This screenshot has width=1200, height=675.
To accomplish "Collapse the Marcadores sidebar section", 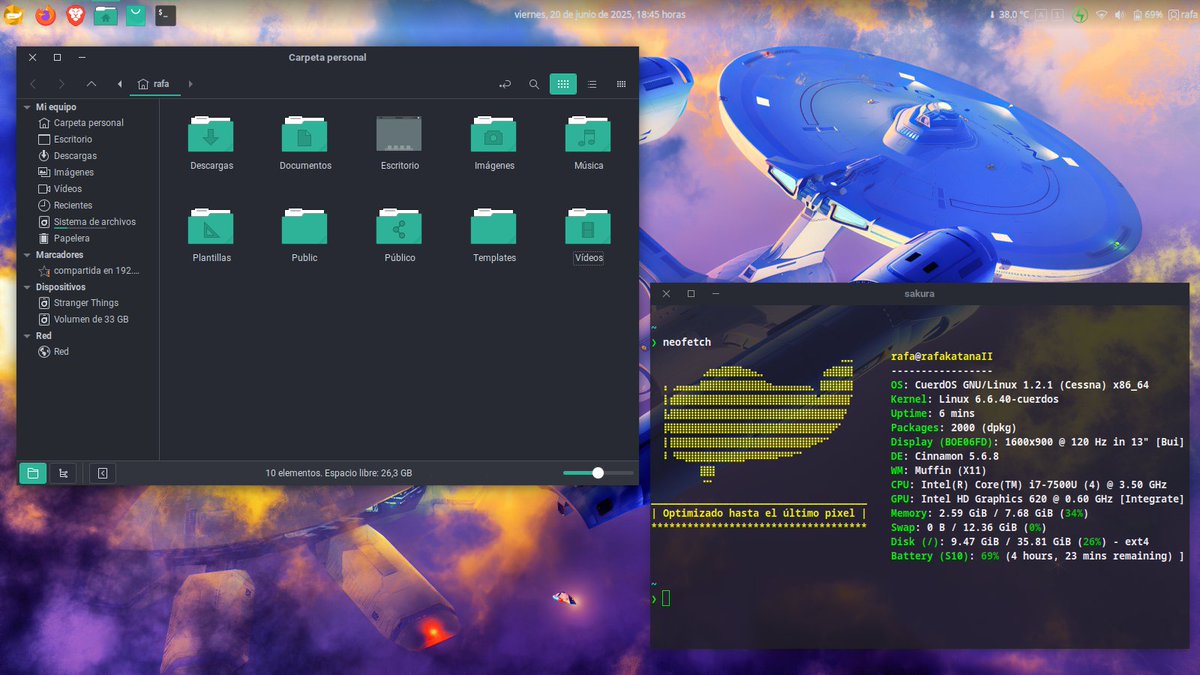I will point(26,255).
